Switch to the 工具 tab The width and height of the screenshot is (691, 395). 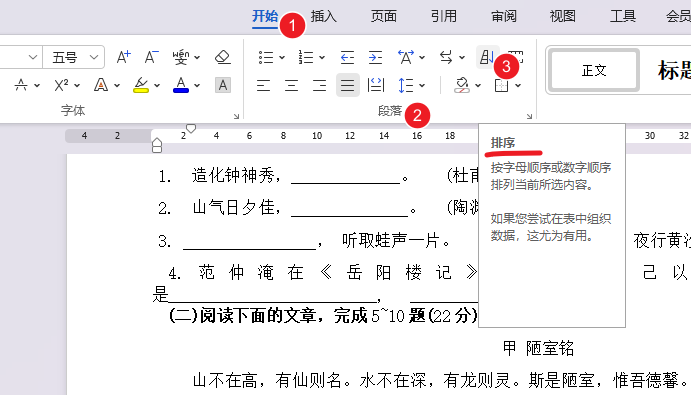tap(623, 16)
